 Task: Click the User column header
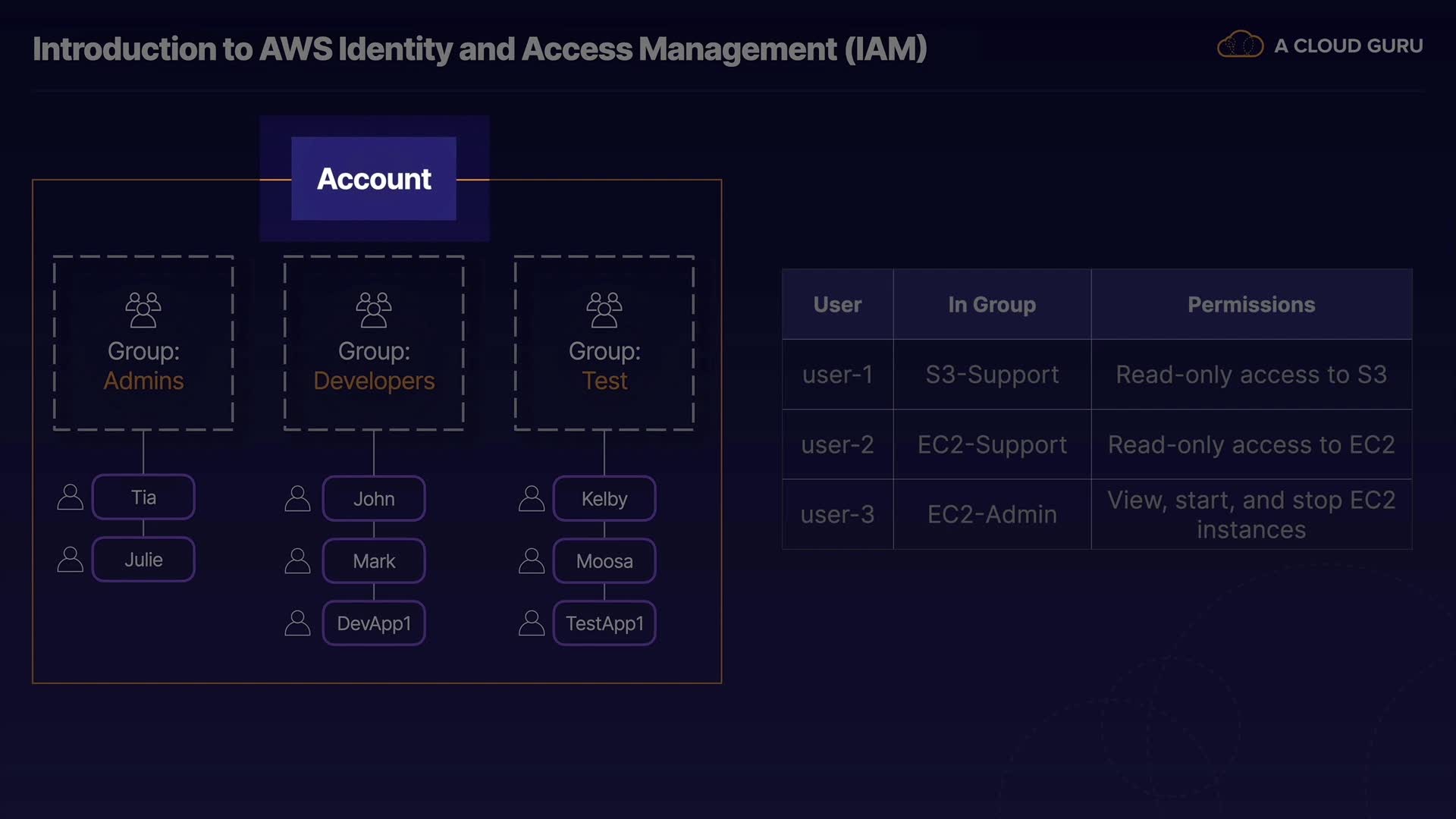click(x=837, y=304)
